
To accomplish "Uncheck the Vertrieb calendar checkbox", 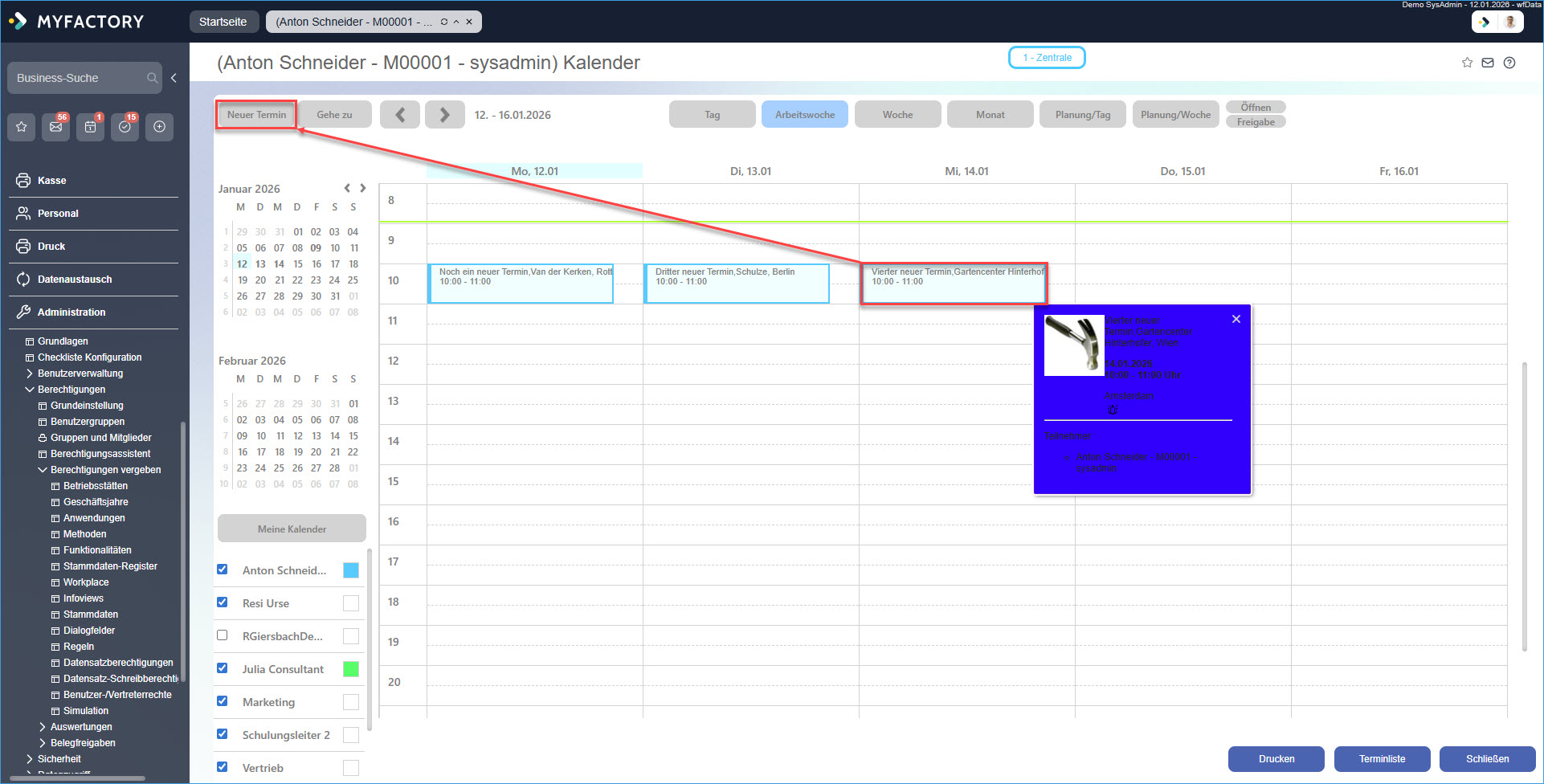I will (223, 767).
